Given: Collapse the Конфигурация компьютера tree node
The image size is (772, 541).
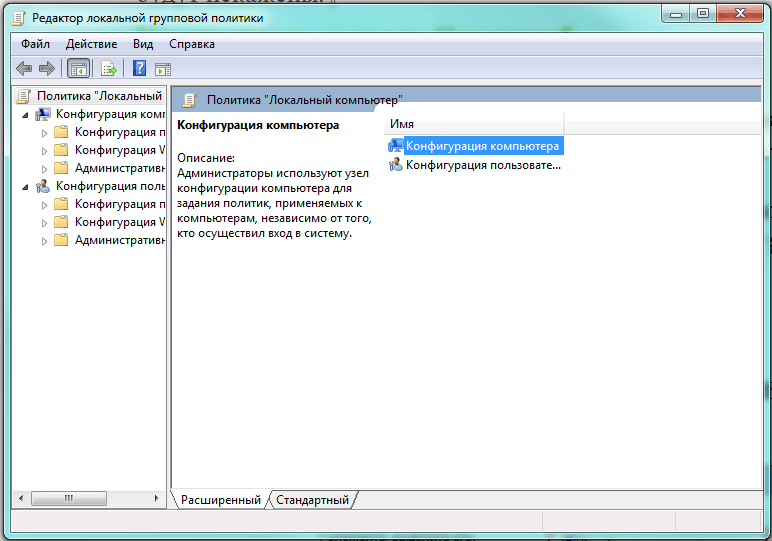Looking at the screenshot, I should 25,116.
